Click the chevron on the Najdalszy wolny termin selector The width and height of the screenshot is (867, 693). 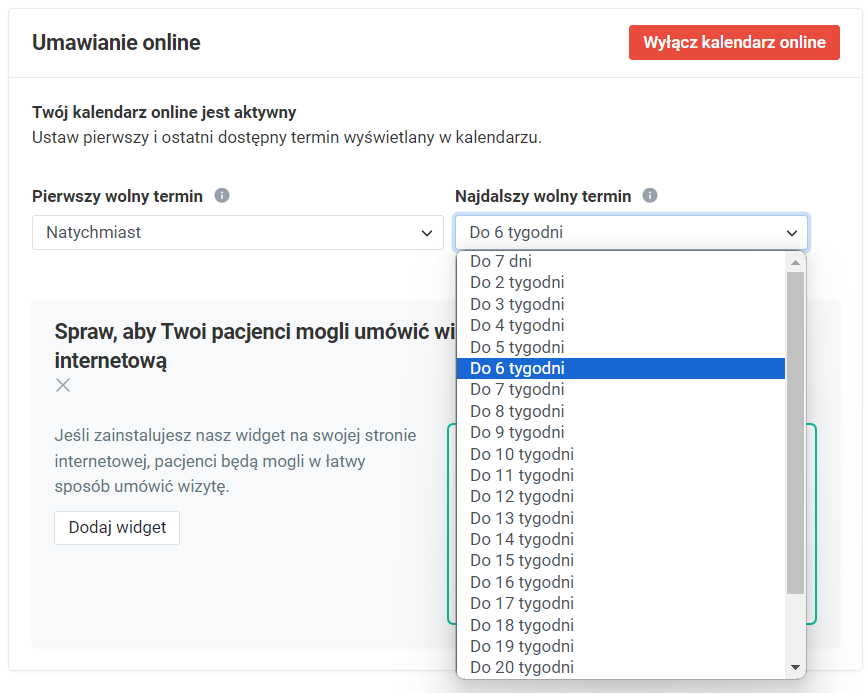791,232
